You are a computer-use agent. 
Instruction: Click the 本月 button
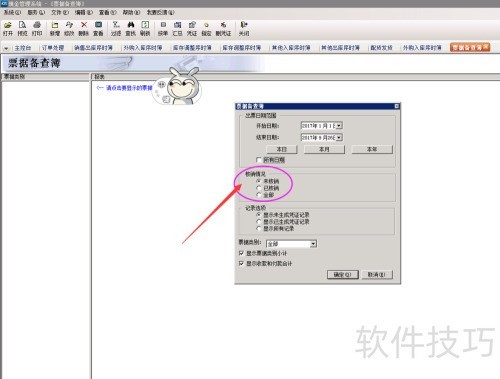(324, 149)
